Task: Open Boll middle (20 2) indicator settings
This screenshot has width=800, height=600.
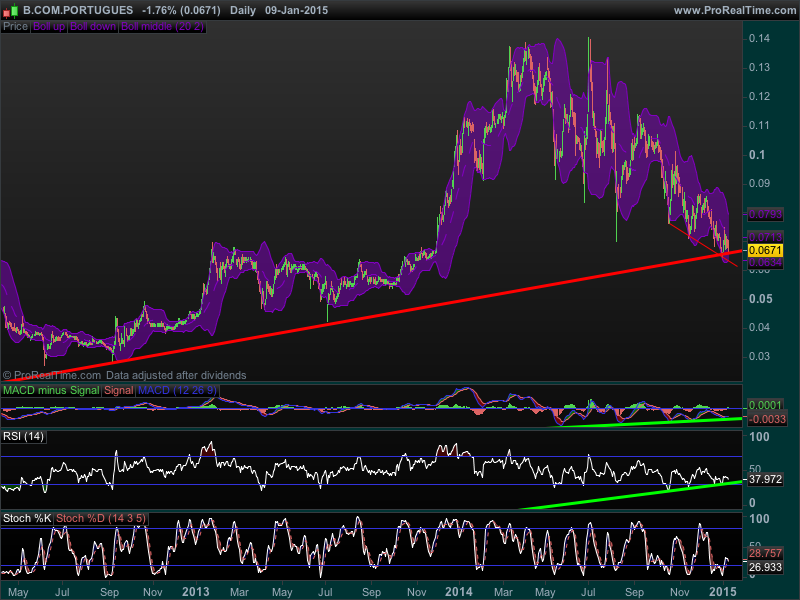Action: click(x=161, y=26)
